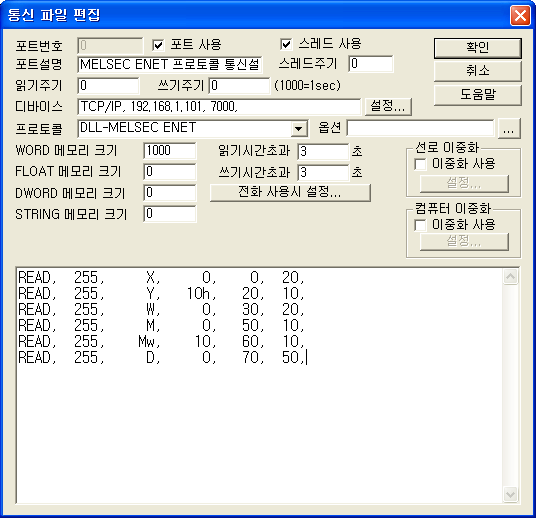Image resolution: width=536 pixels, height=518 pixels.
Task: Click the 옵션 text input field
Action: coord(421,128)
